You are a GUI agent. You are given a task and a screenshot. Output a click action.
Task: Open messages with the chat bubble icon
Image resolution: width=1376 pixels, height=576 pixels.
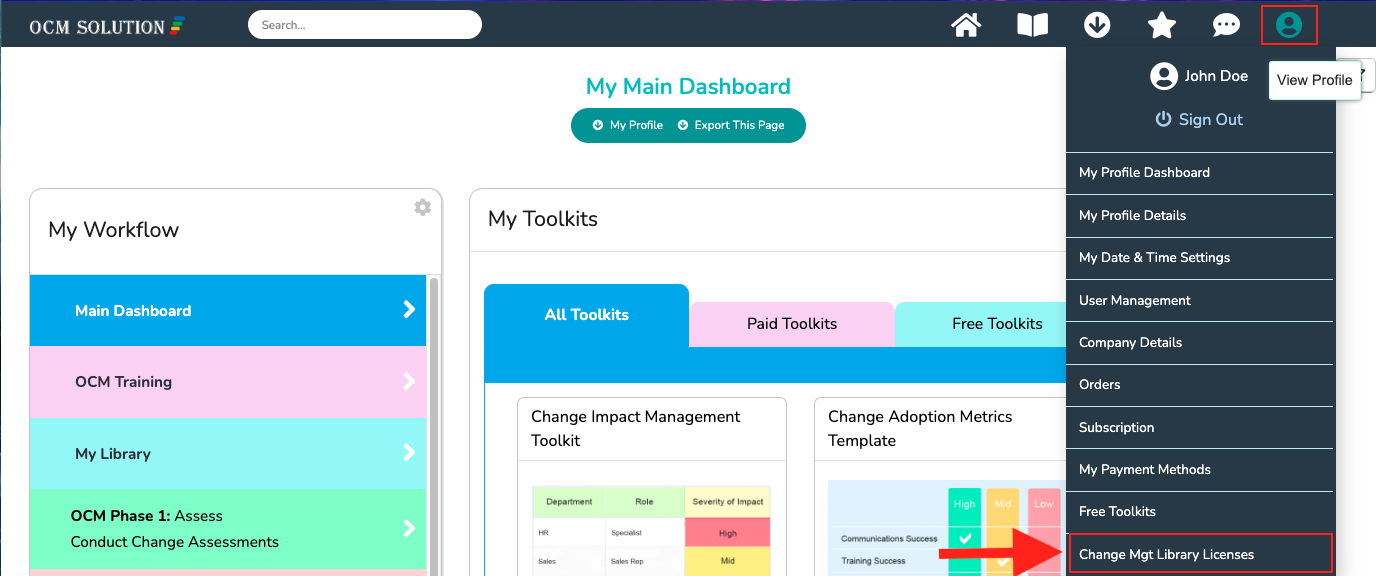click(x=1226, y=24)
